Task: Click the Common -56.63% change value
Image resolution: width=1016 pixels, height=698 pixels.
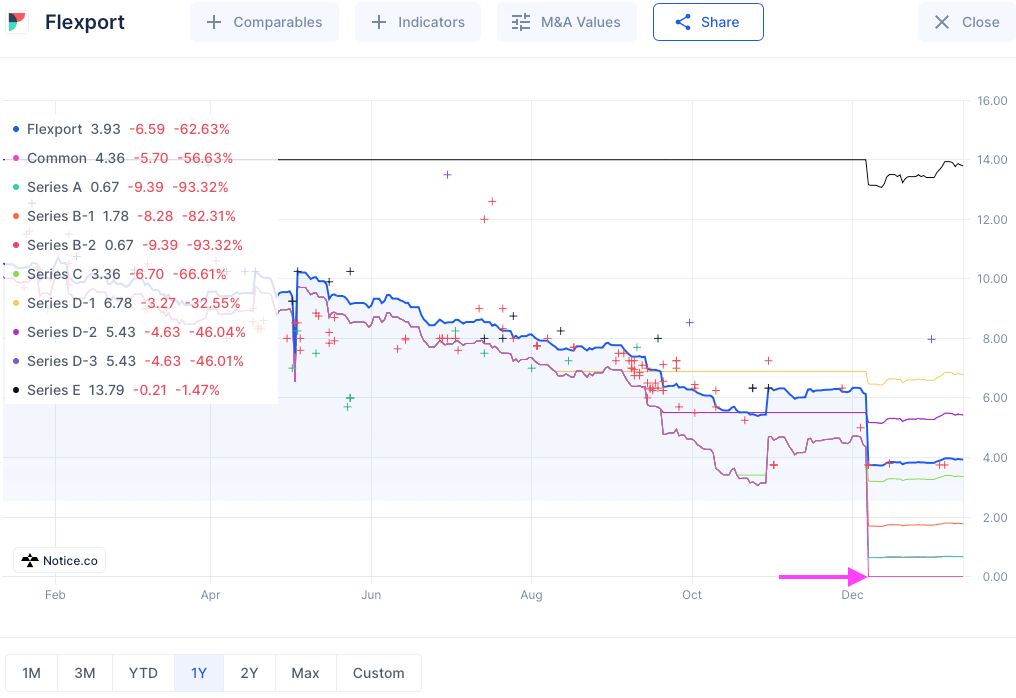Action: point(205,158)
